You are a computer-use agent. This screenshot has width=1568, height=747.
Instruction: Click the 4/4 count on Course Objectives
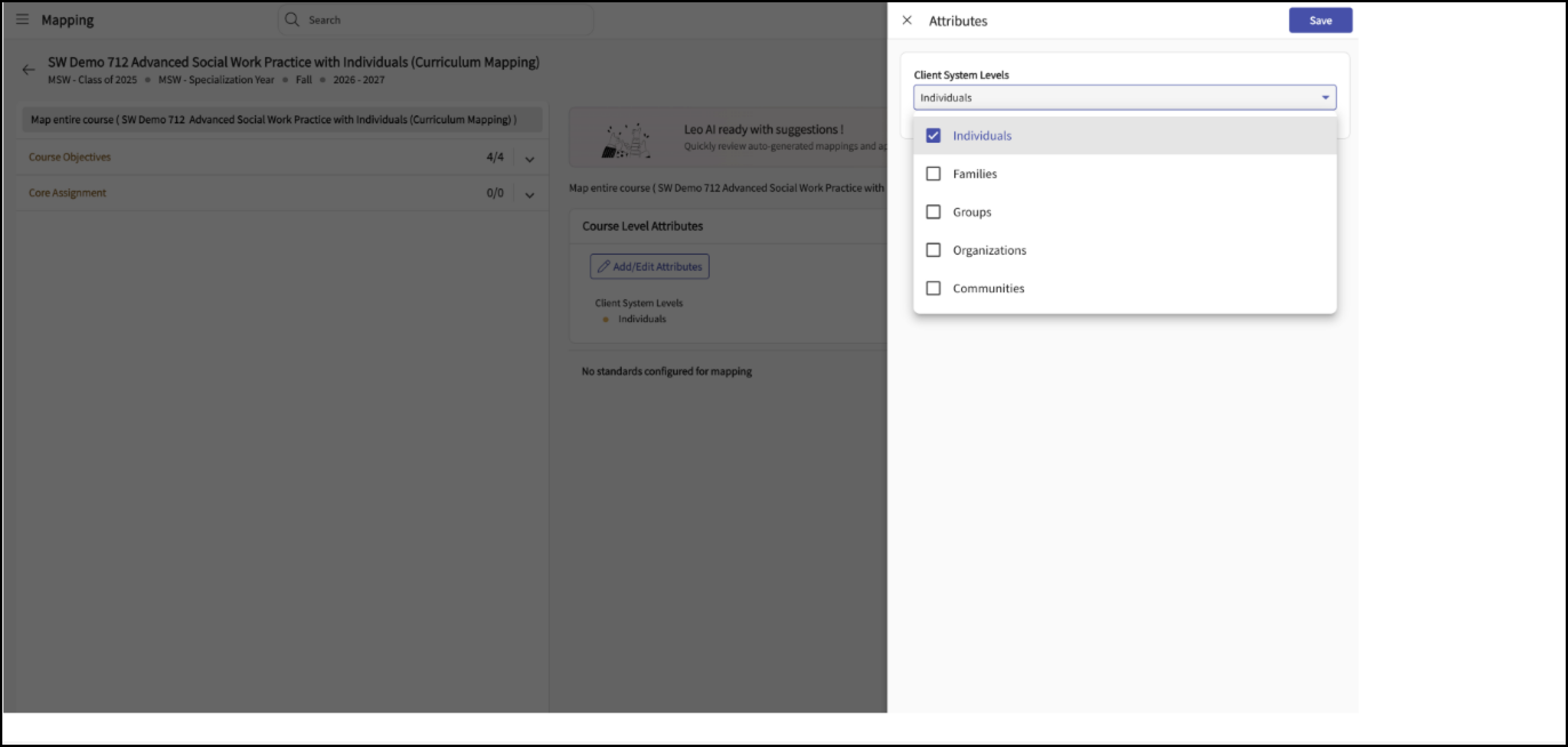coord(495,157)
